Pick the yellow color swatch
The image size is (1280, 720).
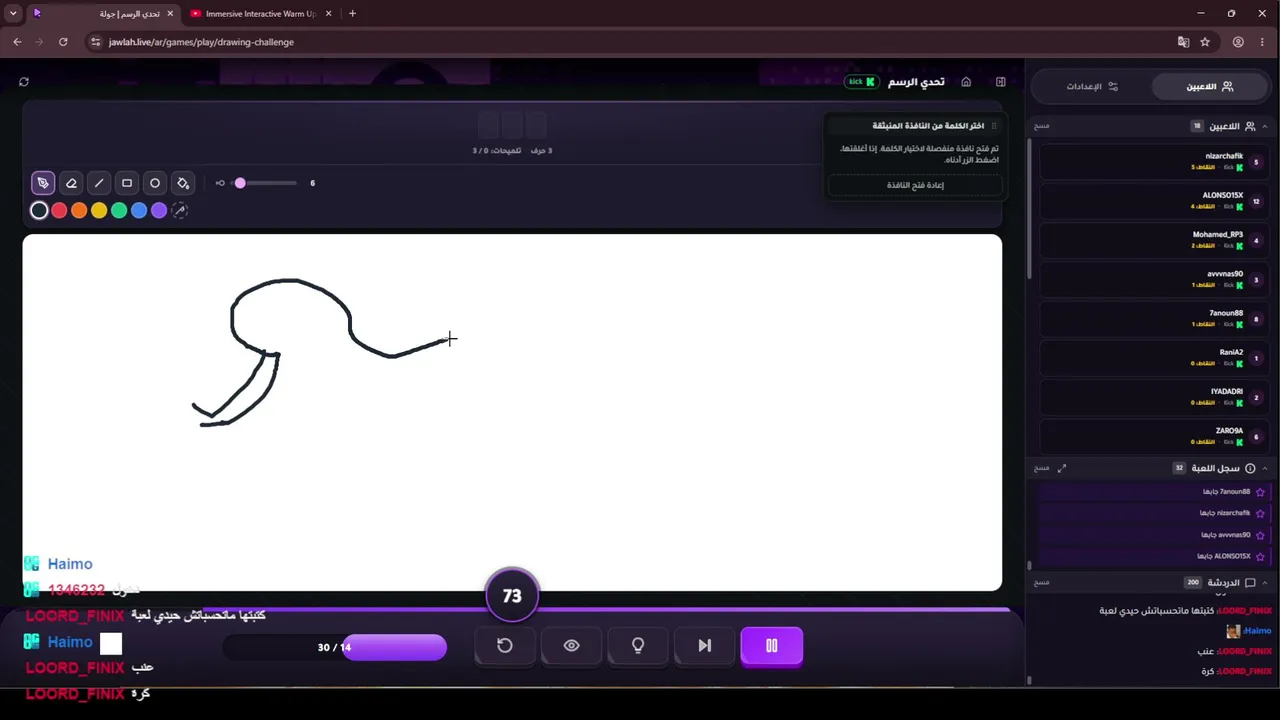99,210
